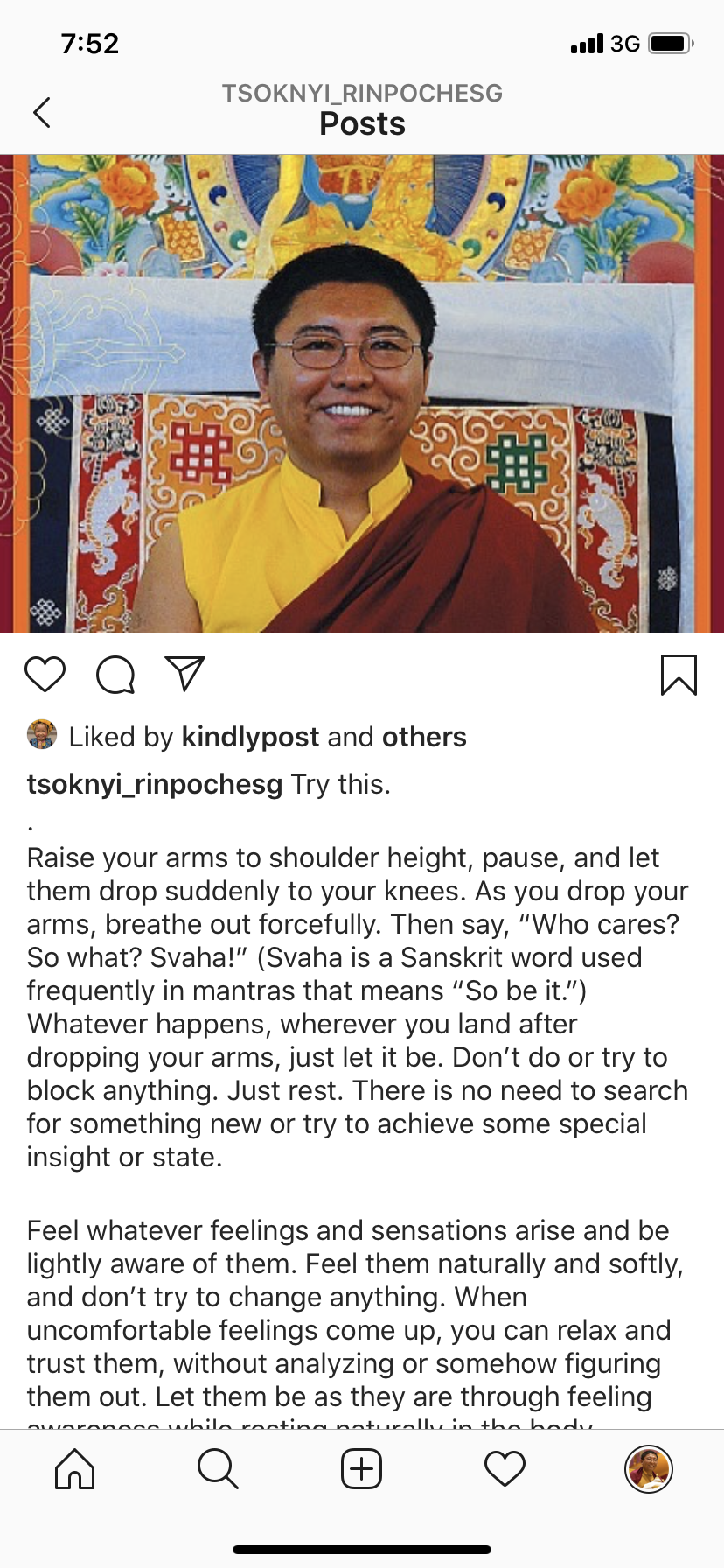The width and height of the screenshot is (724, 1568).
Task: Save post with bookmark icon
Action: pyautogui.click(x=679, y=675)
